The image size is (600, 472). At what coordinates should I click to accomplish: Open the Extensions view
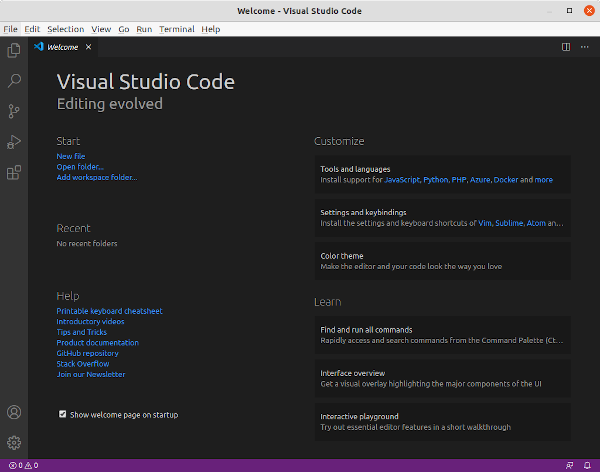coord(13,172)
